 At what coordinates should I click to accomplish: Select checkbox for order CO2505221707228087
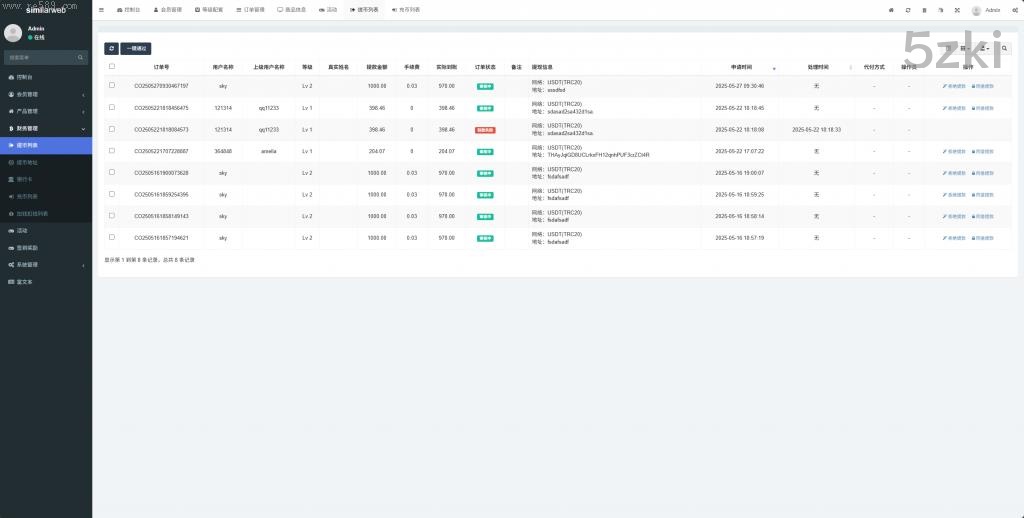[112, 151]
